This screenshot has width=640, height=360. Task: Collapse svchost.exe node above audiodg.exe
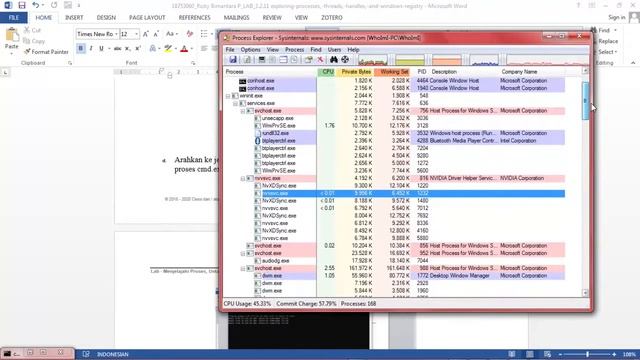pyautogui.click(x=243, y=253)
